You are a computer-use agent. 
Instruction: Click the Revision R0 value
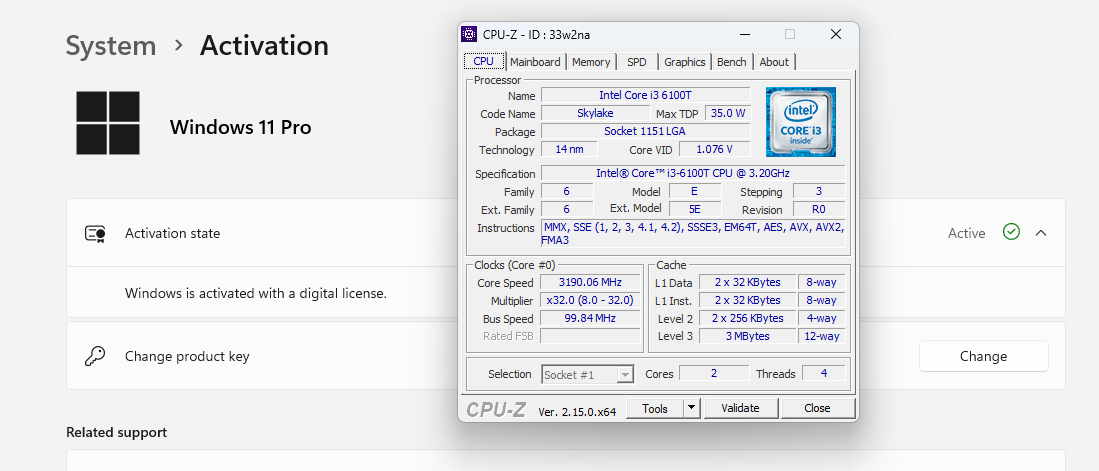819,209
